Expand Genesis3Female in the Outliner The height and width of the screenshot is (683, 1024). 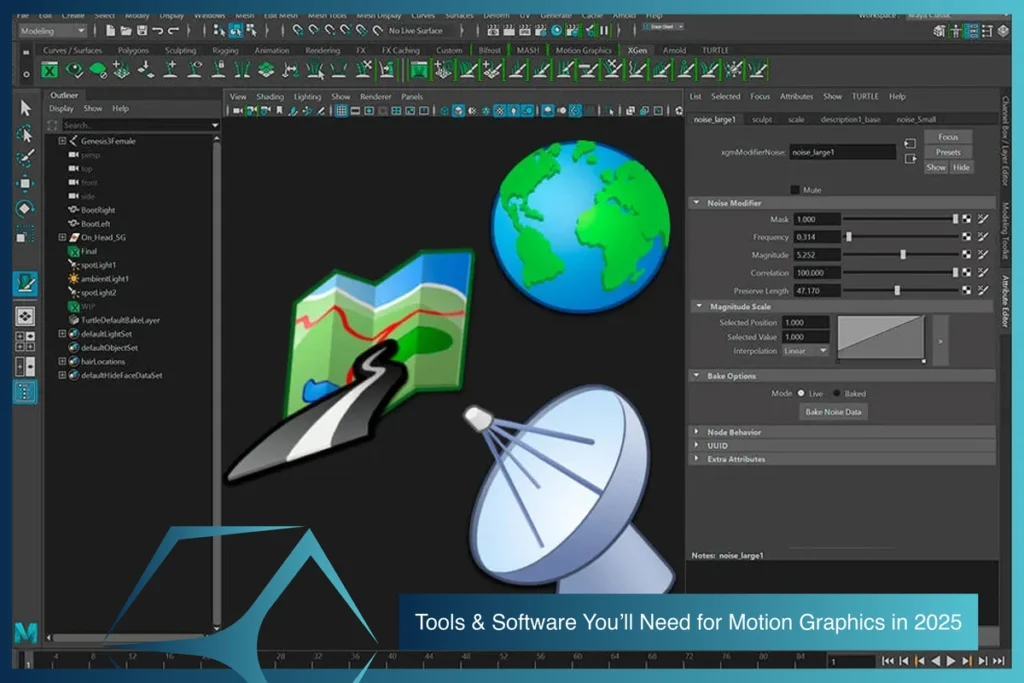pyautogui.click(x=62, y=141)
